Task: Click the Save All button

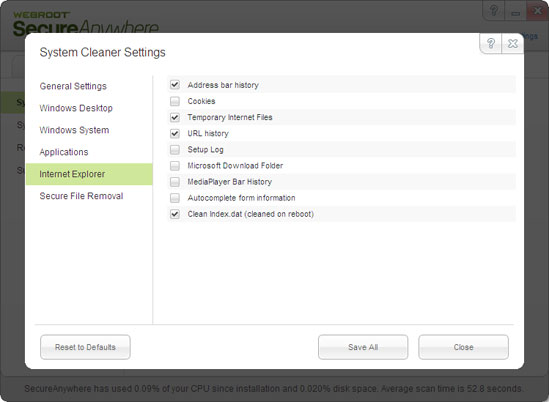Action: [363, 347]
